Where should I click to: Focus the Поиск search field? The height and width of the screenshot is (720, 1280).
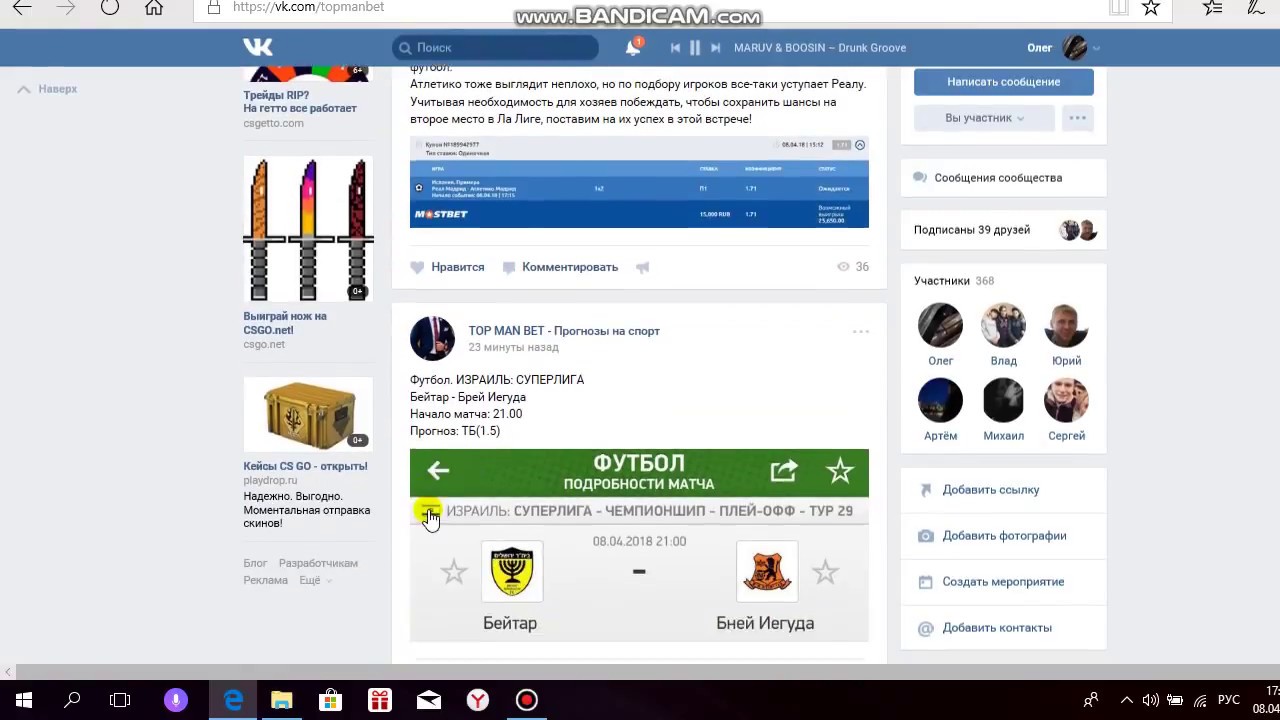click(x=496, y=47)
